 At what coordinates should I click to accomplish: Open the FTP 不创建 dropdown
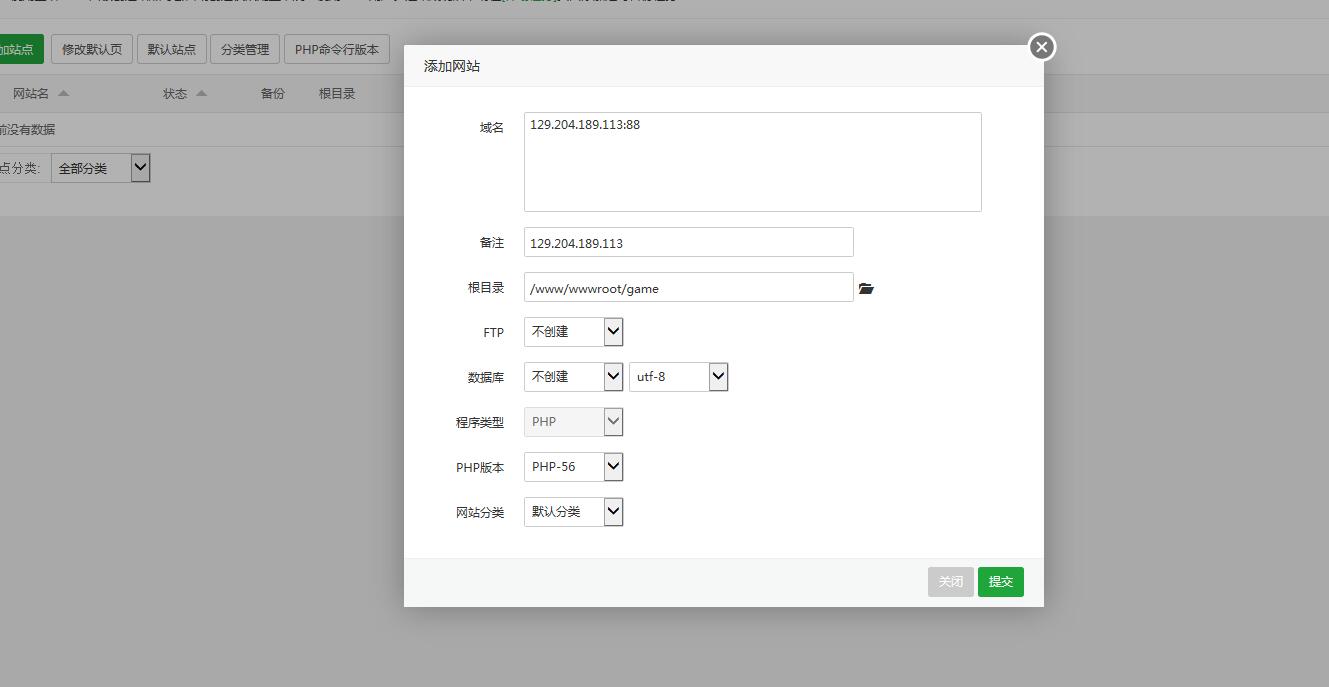(573, 332)
